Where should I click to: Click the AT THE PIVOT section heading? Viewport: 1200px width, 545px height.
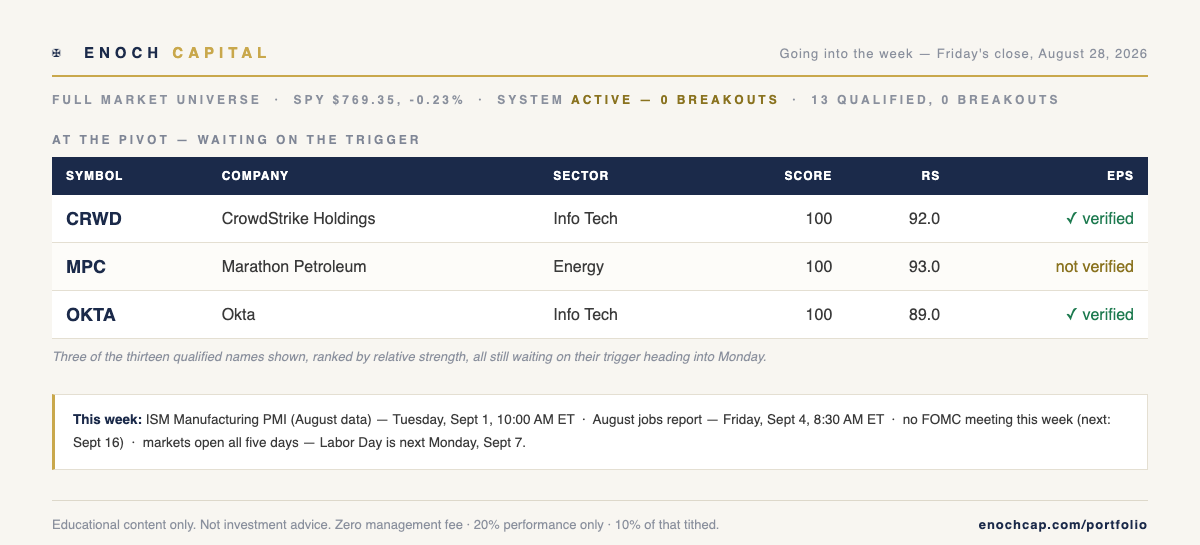[236, 140]
